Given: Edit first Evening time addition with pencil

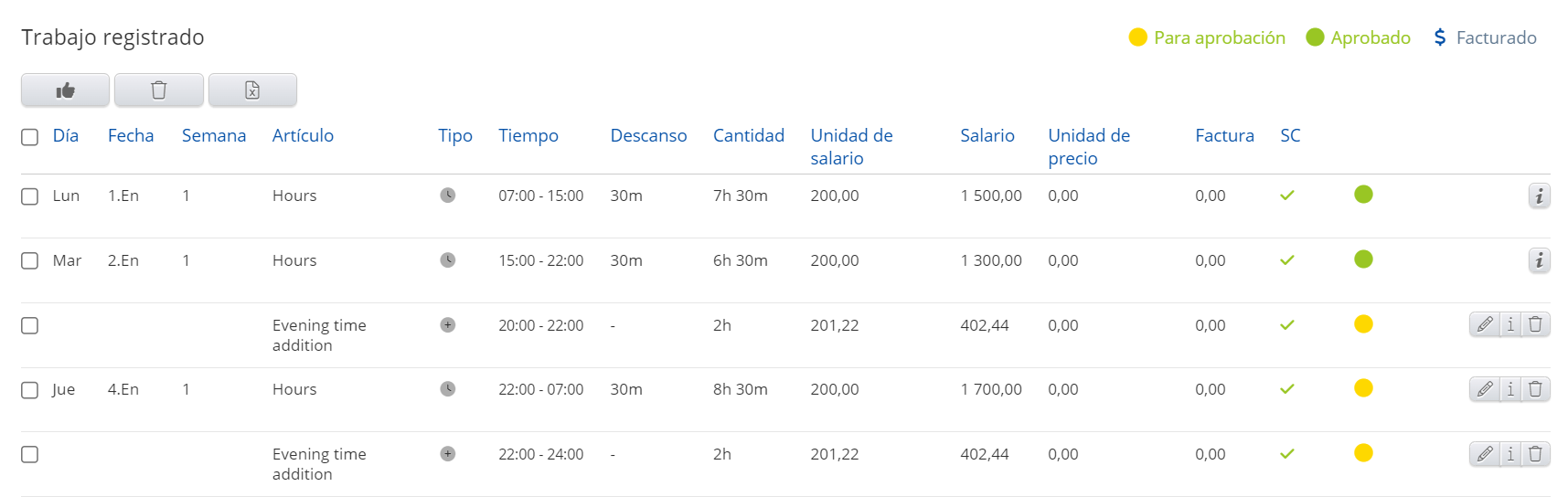Looking at the screenshot, I should click(1485, 324).
